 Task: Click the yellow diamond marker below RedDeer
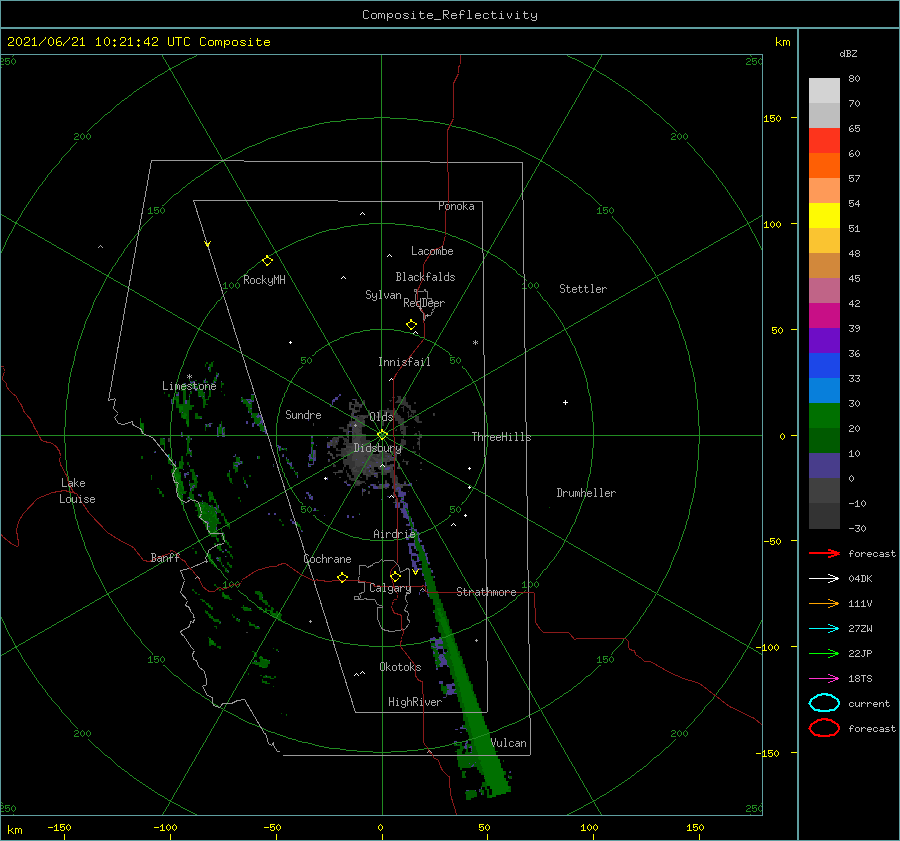point(411,325)
